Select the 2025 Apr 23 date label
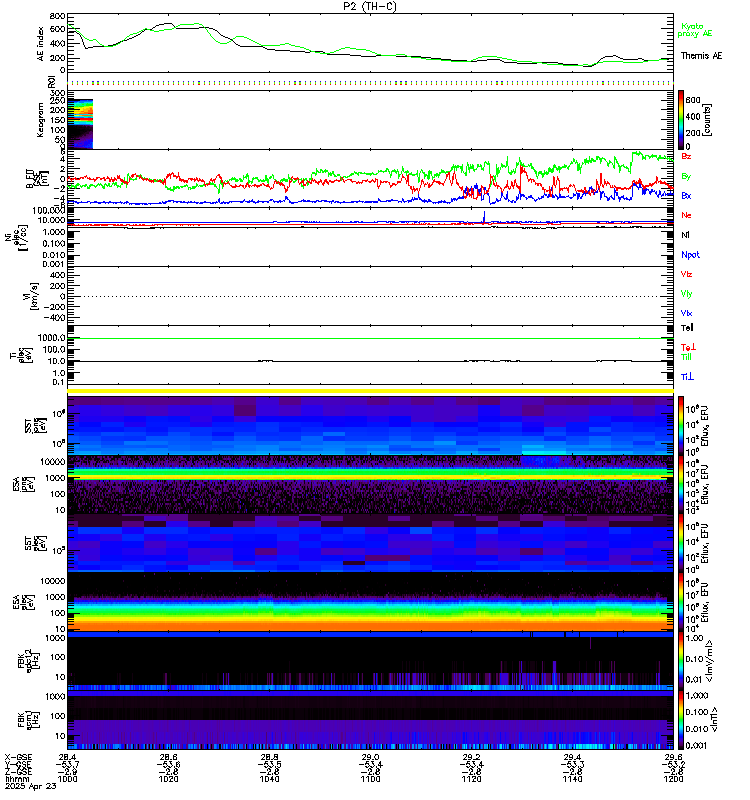750x800 pixels. [x=31, y=786]
